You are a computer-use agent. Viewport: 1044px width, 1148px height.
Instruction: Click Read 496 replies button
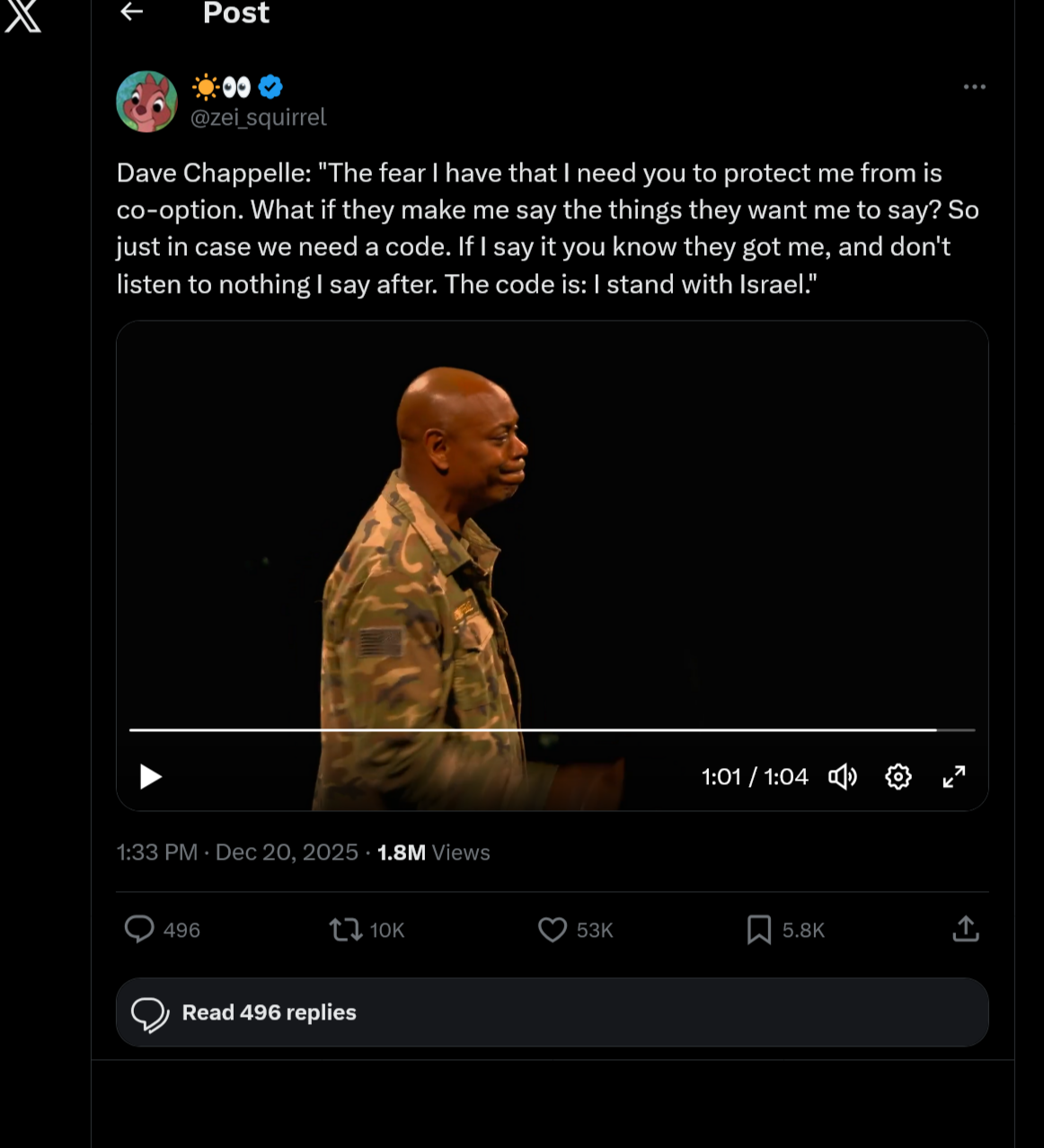(553, 1012)
